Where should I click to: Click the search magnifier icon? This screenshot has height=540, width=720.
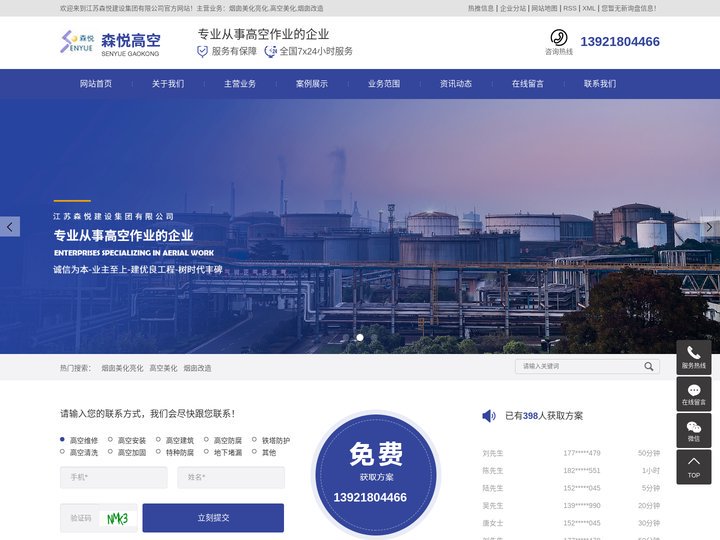click(648, 366)
